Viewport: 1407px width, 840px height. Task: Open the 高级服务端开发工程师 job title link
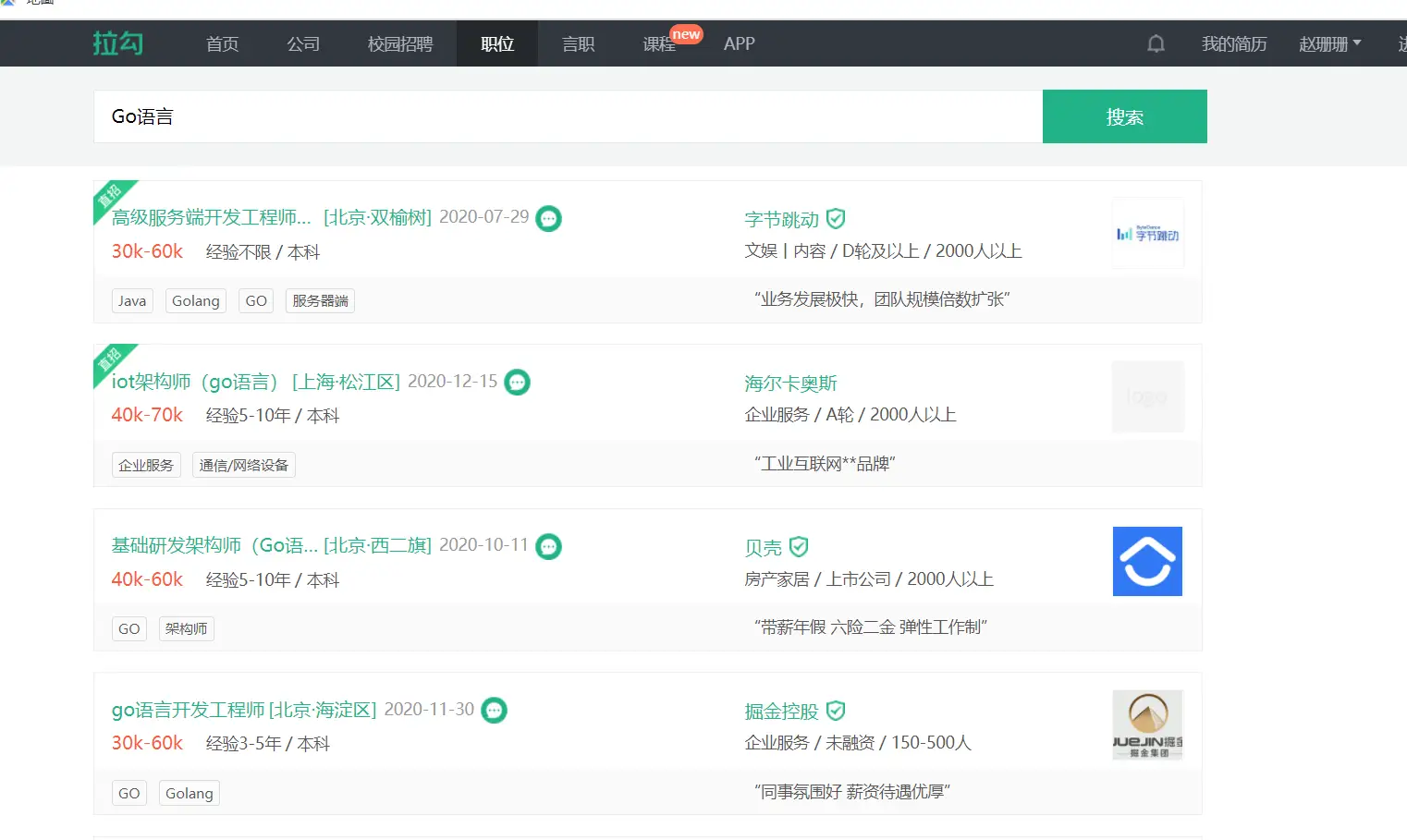tap(211, 217)
